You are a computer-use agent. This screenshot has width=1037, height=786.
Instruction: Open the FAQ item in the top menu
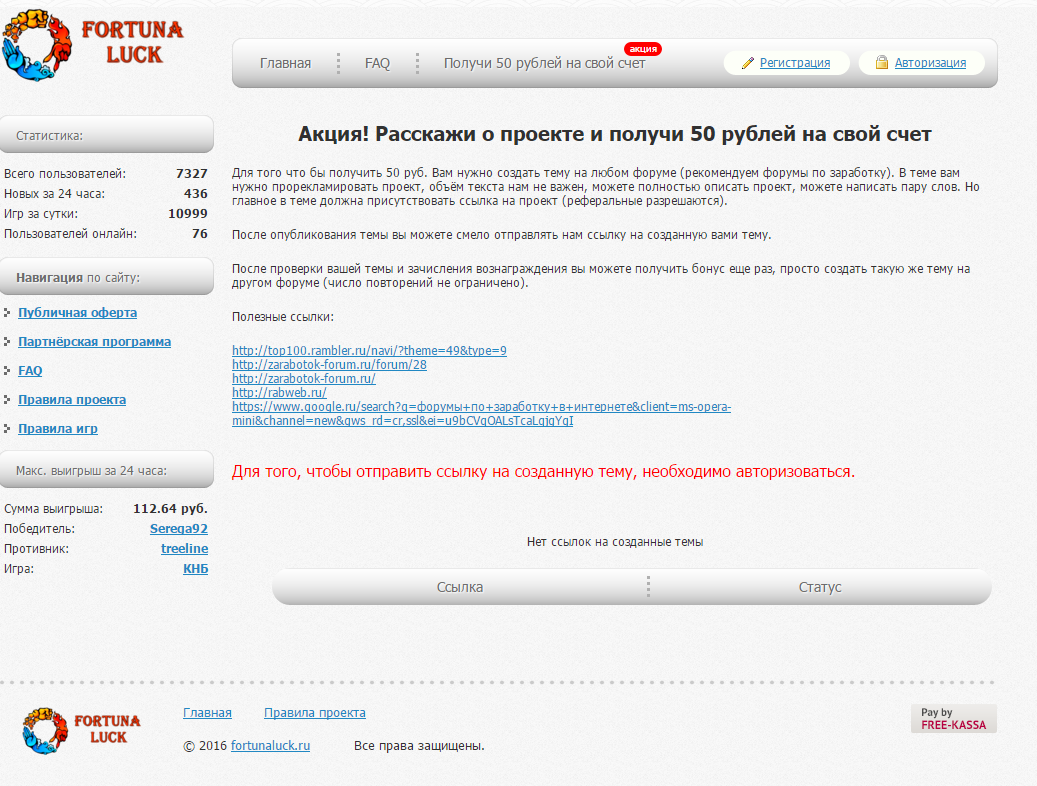[377, 64]
